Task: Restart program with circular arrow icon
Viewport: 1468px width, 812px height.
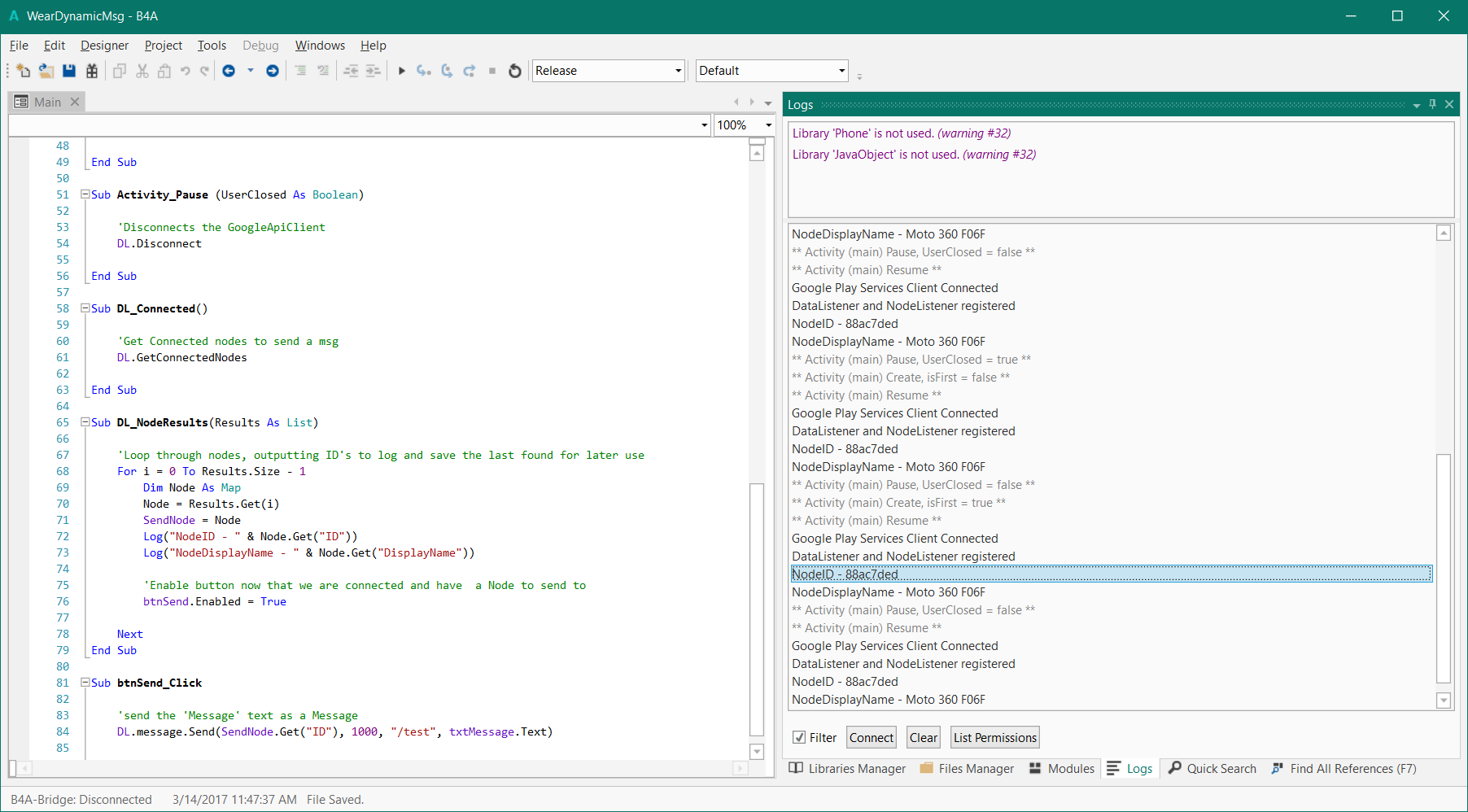Action: pos(515,71)
